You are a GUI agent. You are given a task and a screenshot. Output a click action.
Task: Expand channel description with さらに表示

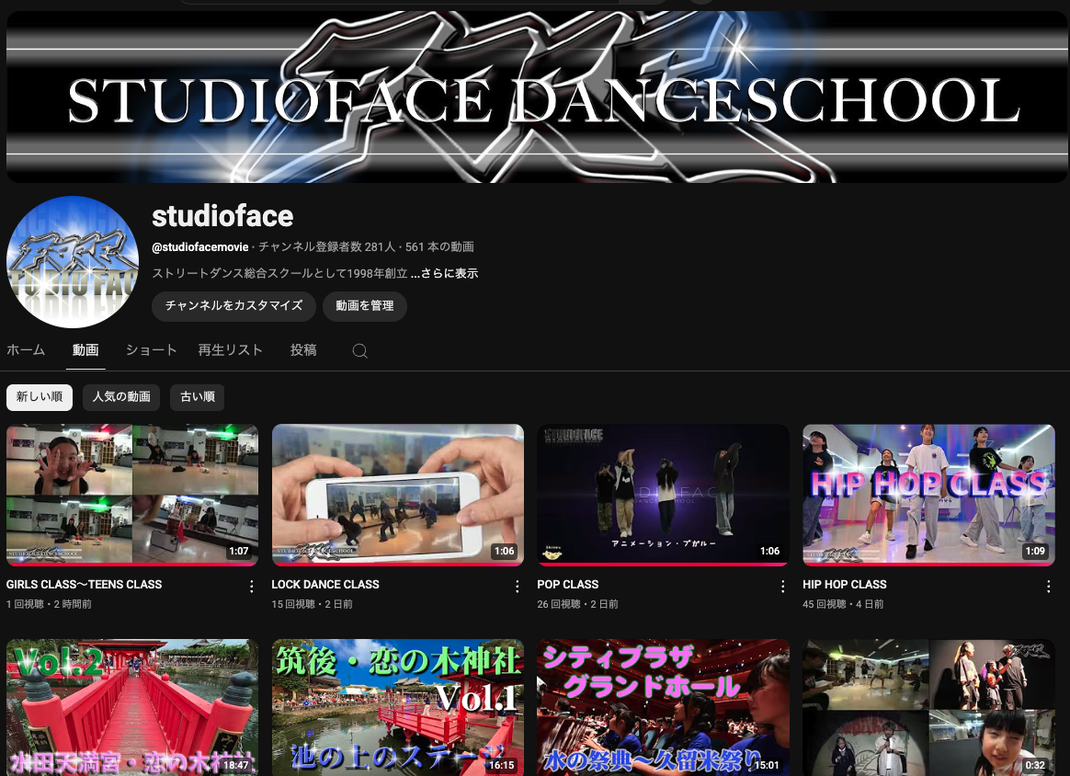(x=444, y=274)
